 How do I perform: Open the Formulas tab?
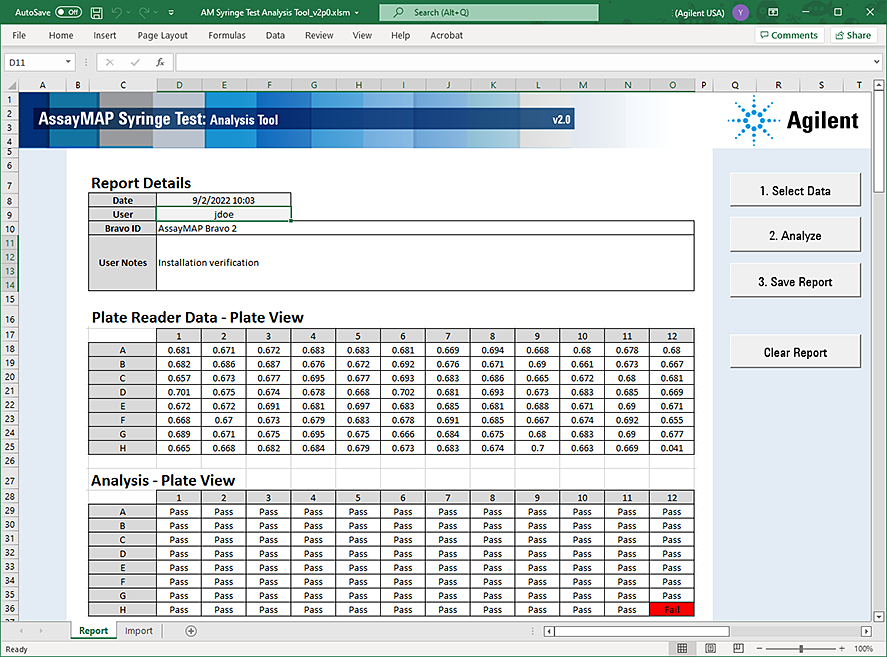coord(227,35)
